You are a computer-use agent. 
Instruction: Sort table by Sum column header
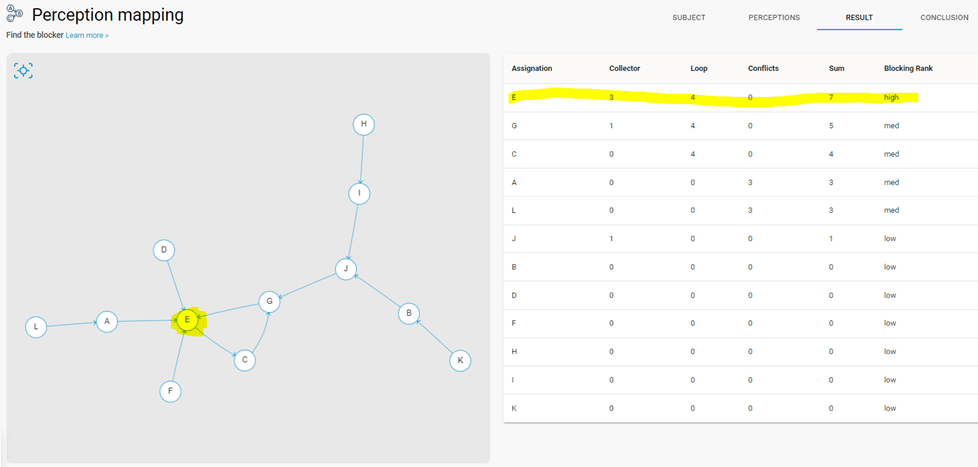pos(836,69)
